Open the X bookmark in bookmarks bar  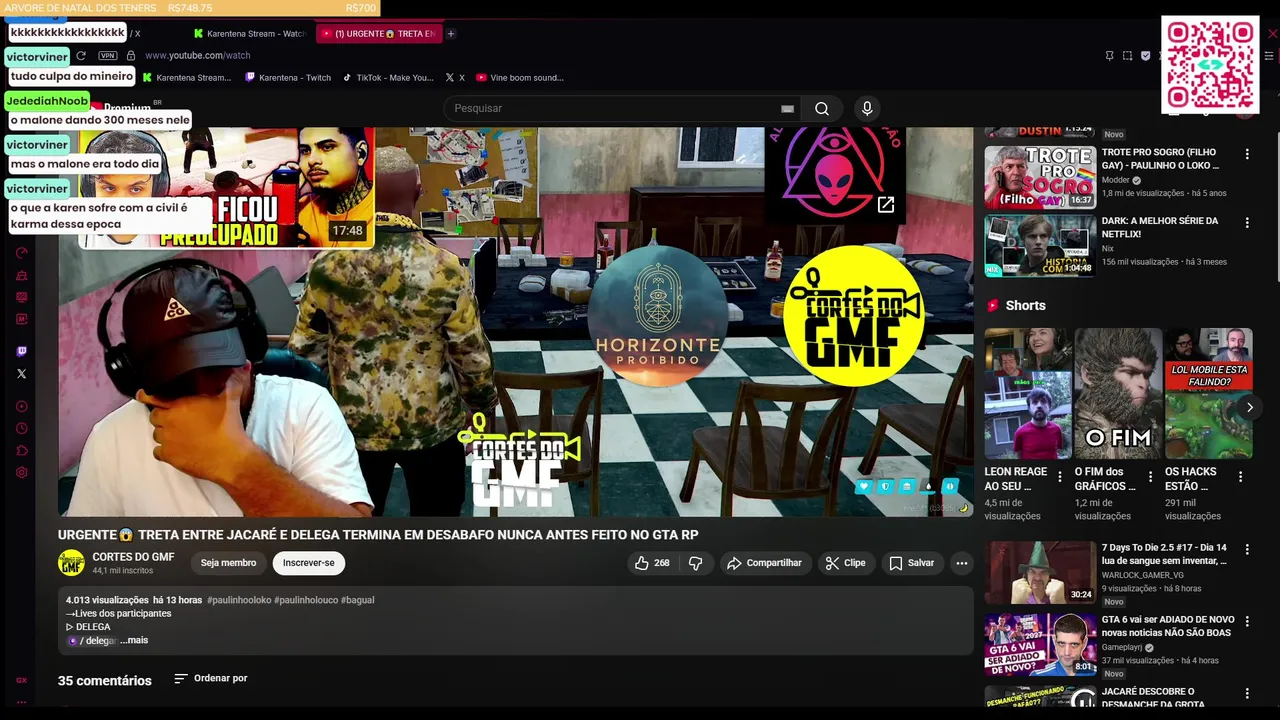click(456, 78)
